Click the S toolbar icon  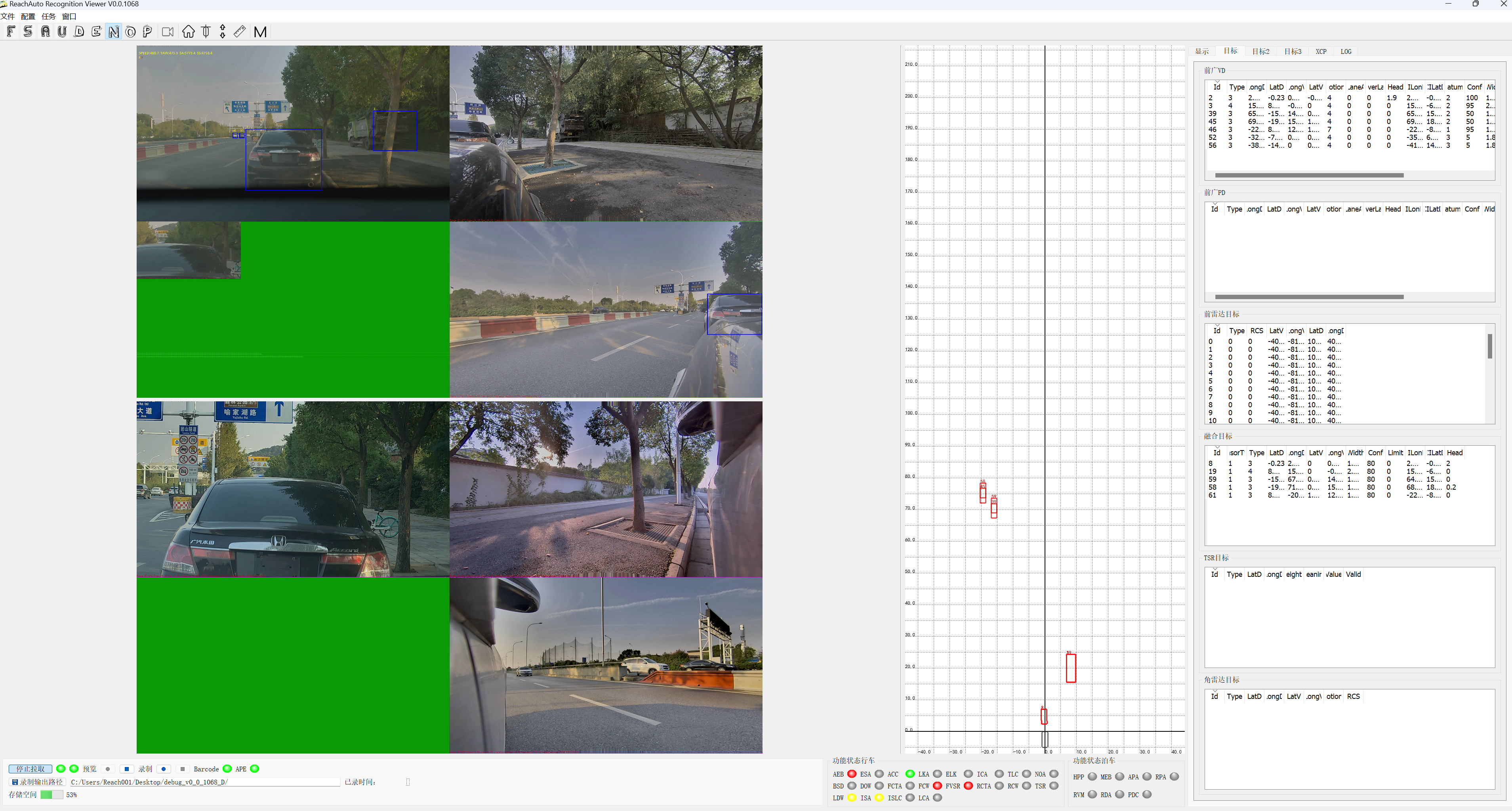click(x=28, y=32)
